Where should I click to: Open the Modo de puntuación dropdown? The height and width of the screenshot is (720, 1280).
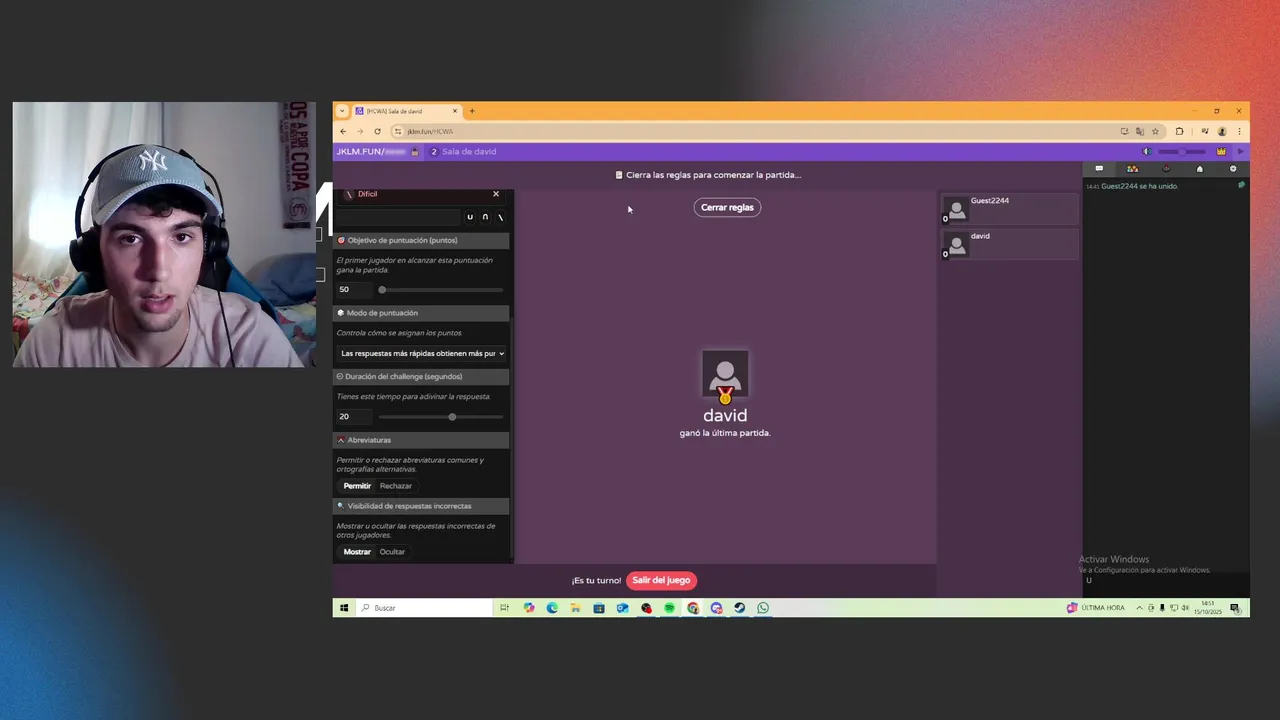[x=421, y=353]
